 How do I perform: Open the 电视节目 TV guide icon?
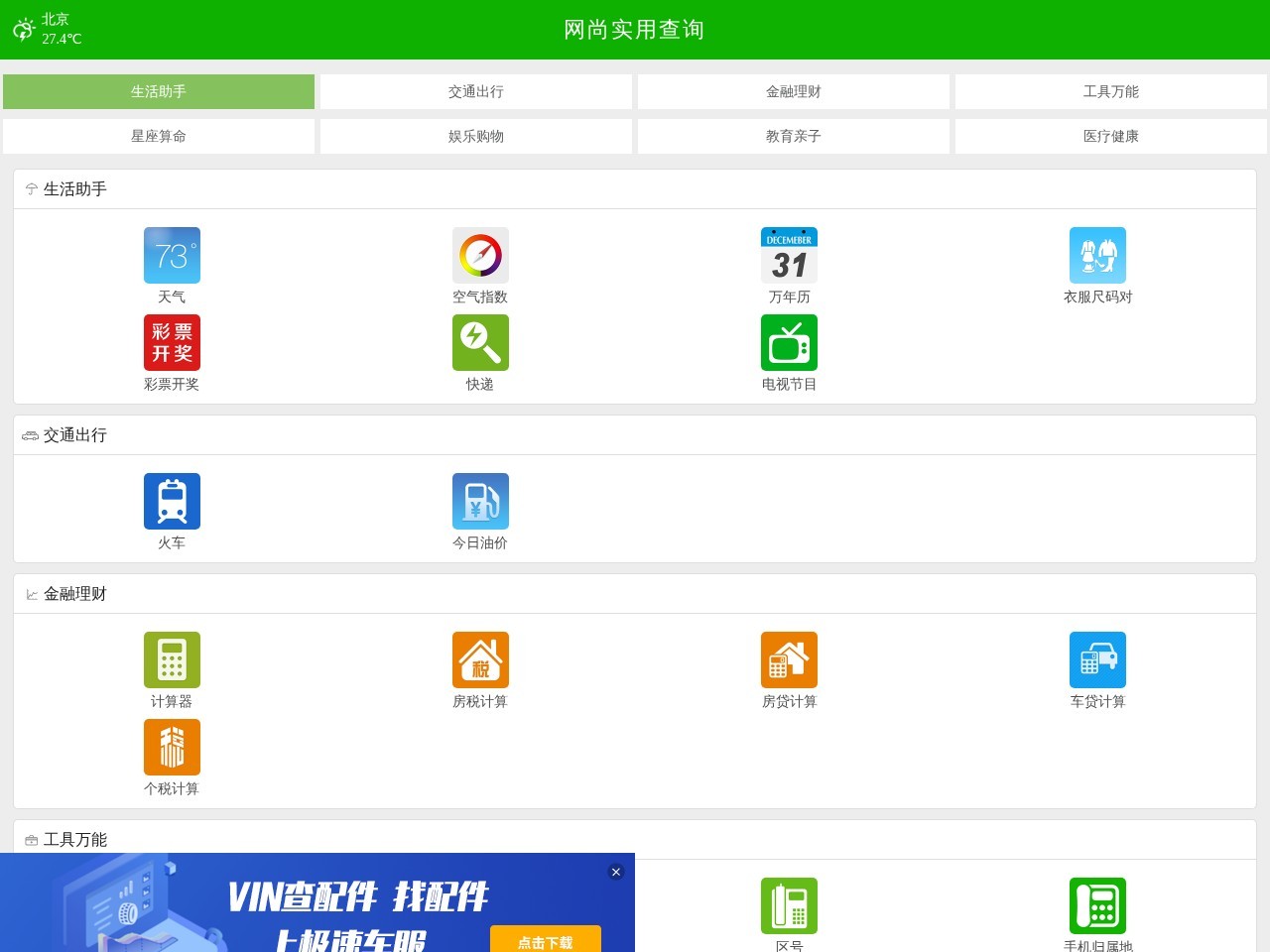789,343
